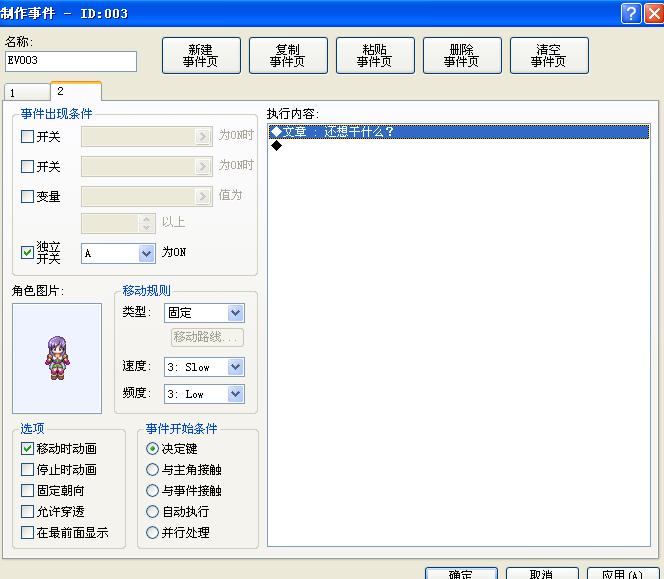
Task: Select 并行处理 trigger radio button
Action: point(152,532)
